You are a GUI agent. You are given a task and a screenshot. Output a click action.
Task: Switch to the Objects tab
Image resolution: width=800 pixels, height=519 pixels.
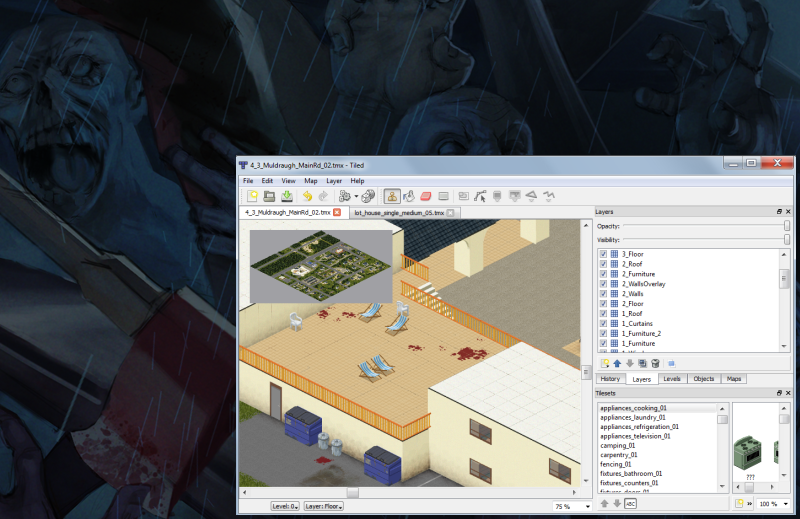click(x=704, y=379)
